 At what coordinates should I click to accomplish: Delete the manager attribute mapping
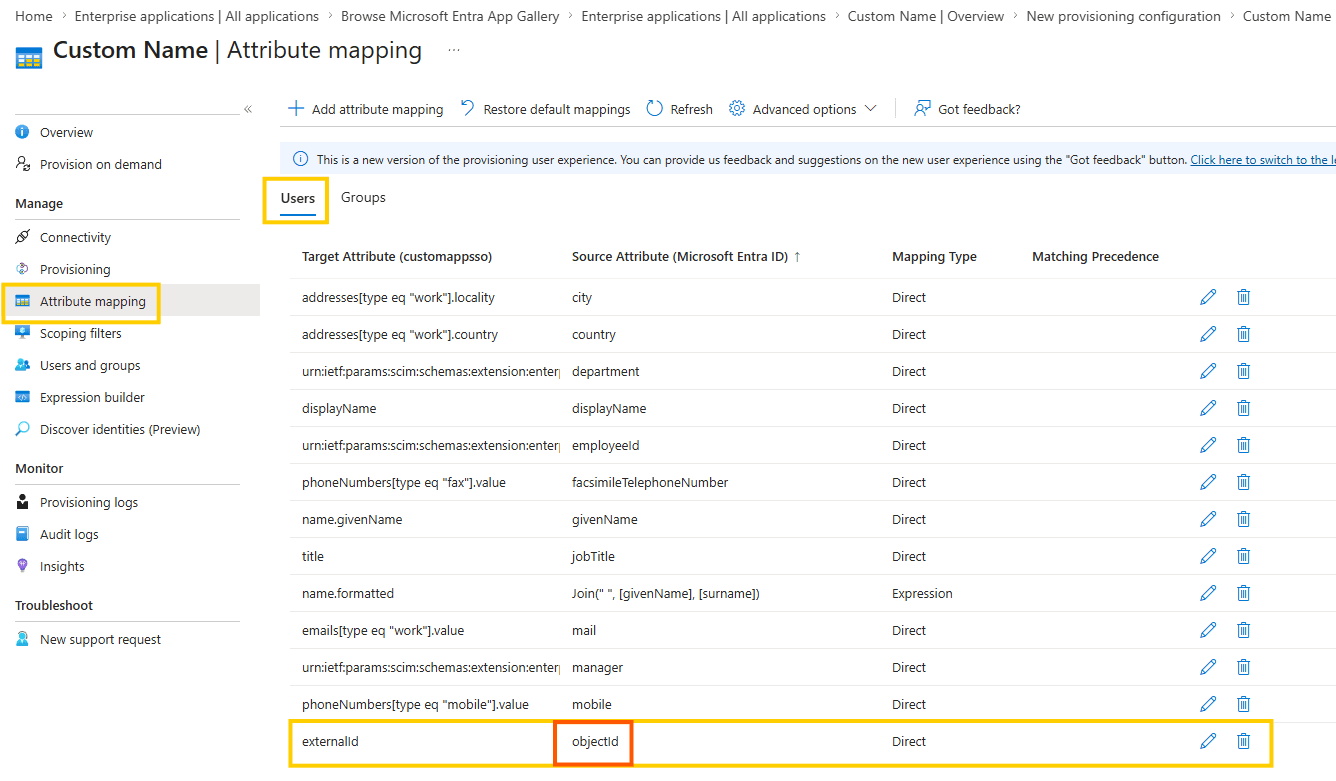[1243, 667]
